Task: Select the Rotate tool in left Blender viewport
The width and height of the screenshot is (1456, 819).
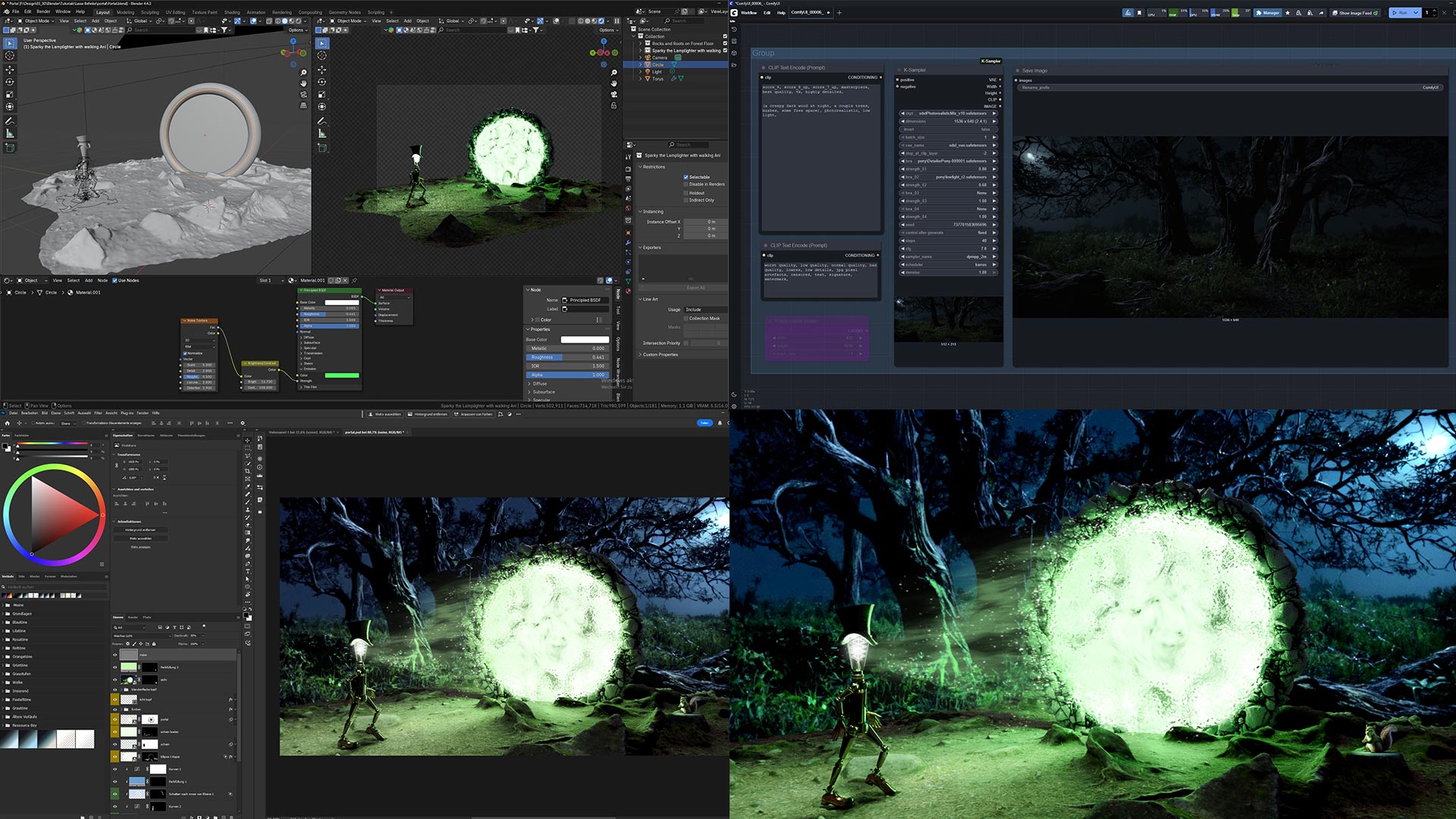Action: [10, 82]
